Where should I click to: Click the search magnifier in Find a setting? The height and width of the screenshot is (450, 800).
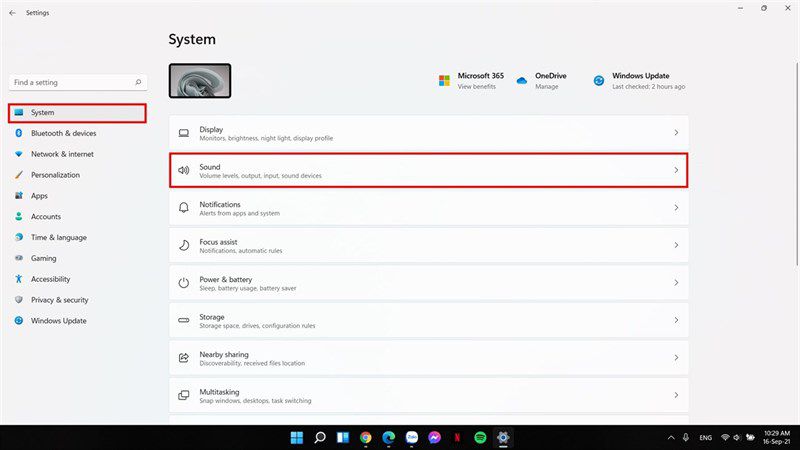(x=138, y=82)
